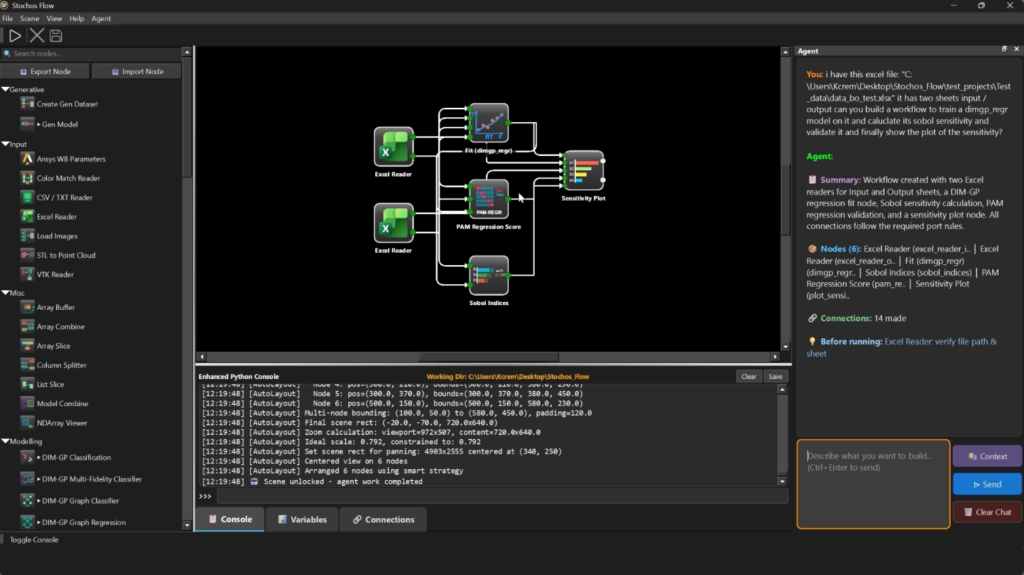Choose the STL to Point Cloud node
The width and height of the screenshot is (1024, 575).
pos(66,255)
